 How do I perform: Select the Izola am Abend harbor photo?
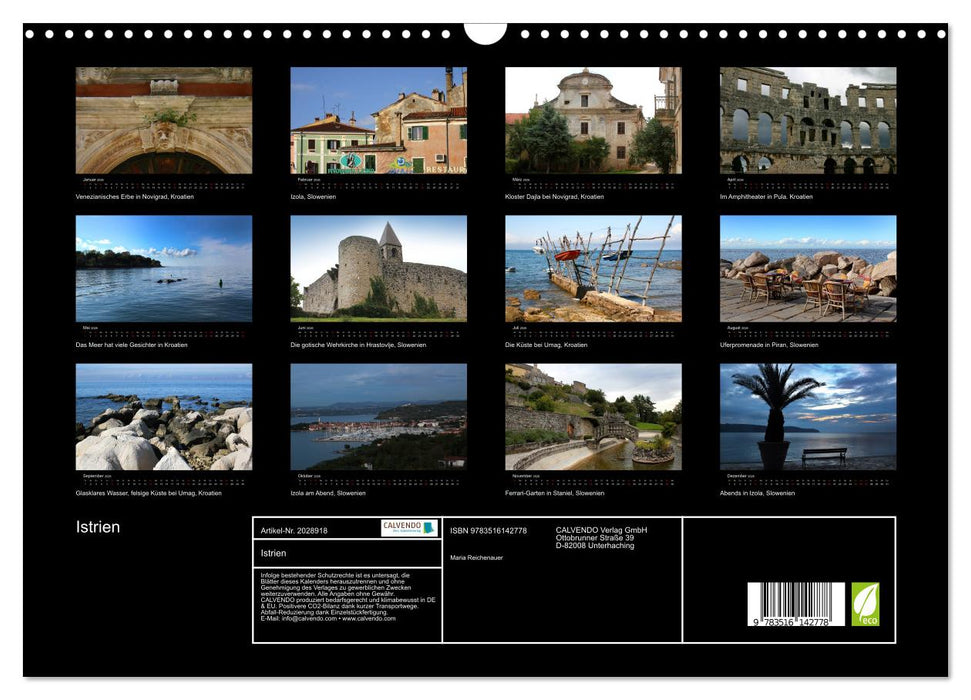tap(378, 416)
